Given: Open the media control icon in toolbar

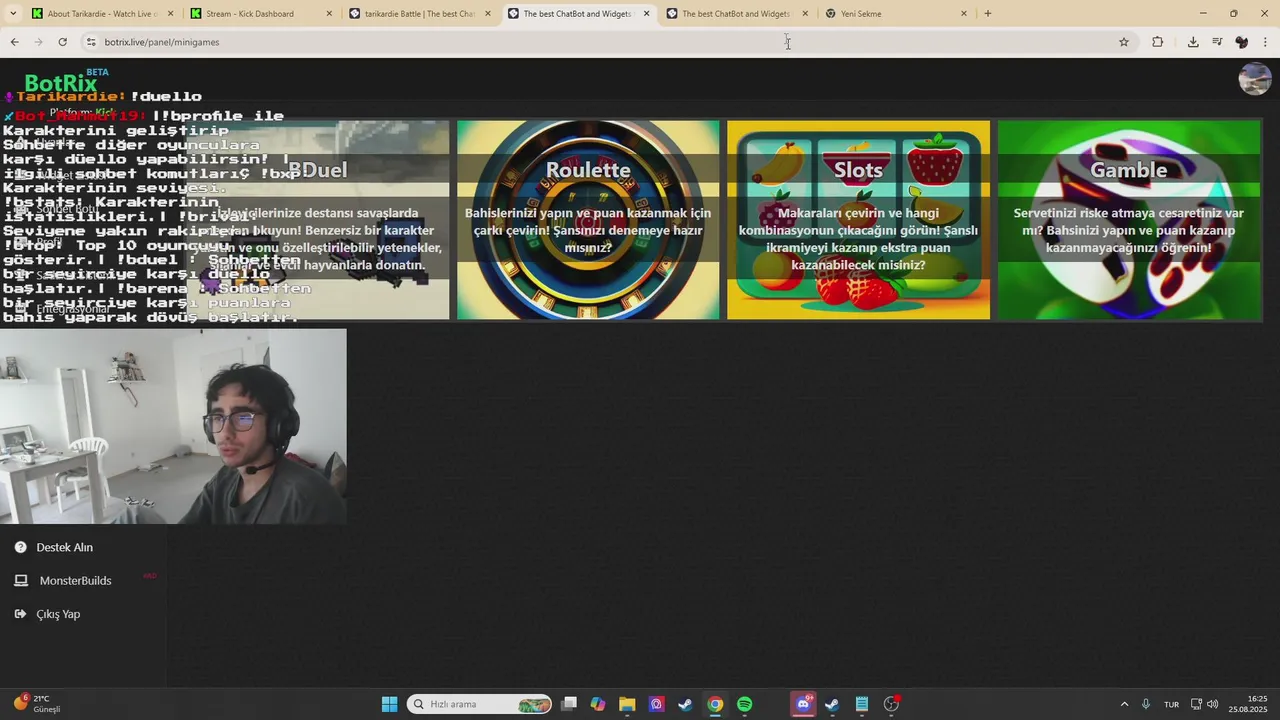Looking at the screenshot, I should click(x=1217, y=42).
